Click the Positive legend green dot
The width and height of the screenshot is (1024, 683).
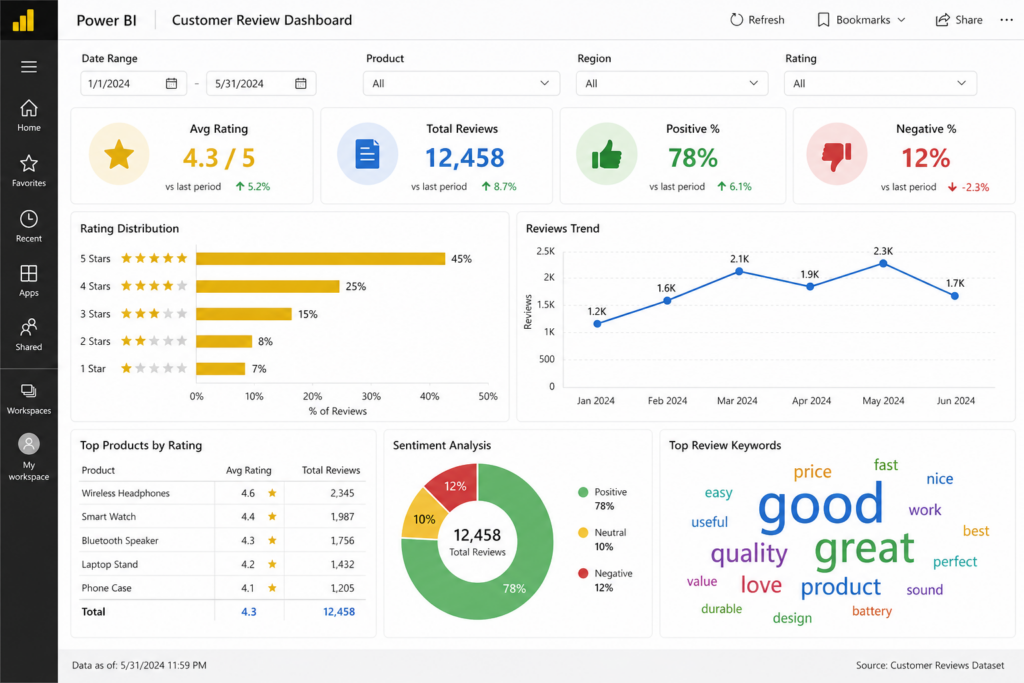click(x=583, y=492)
